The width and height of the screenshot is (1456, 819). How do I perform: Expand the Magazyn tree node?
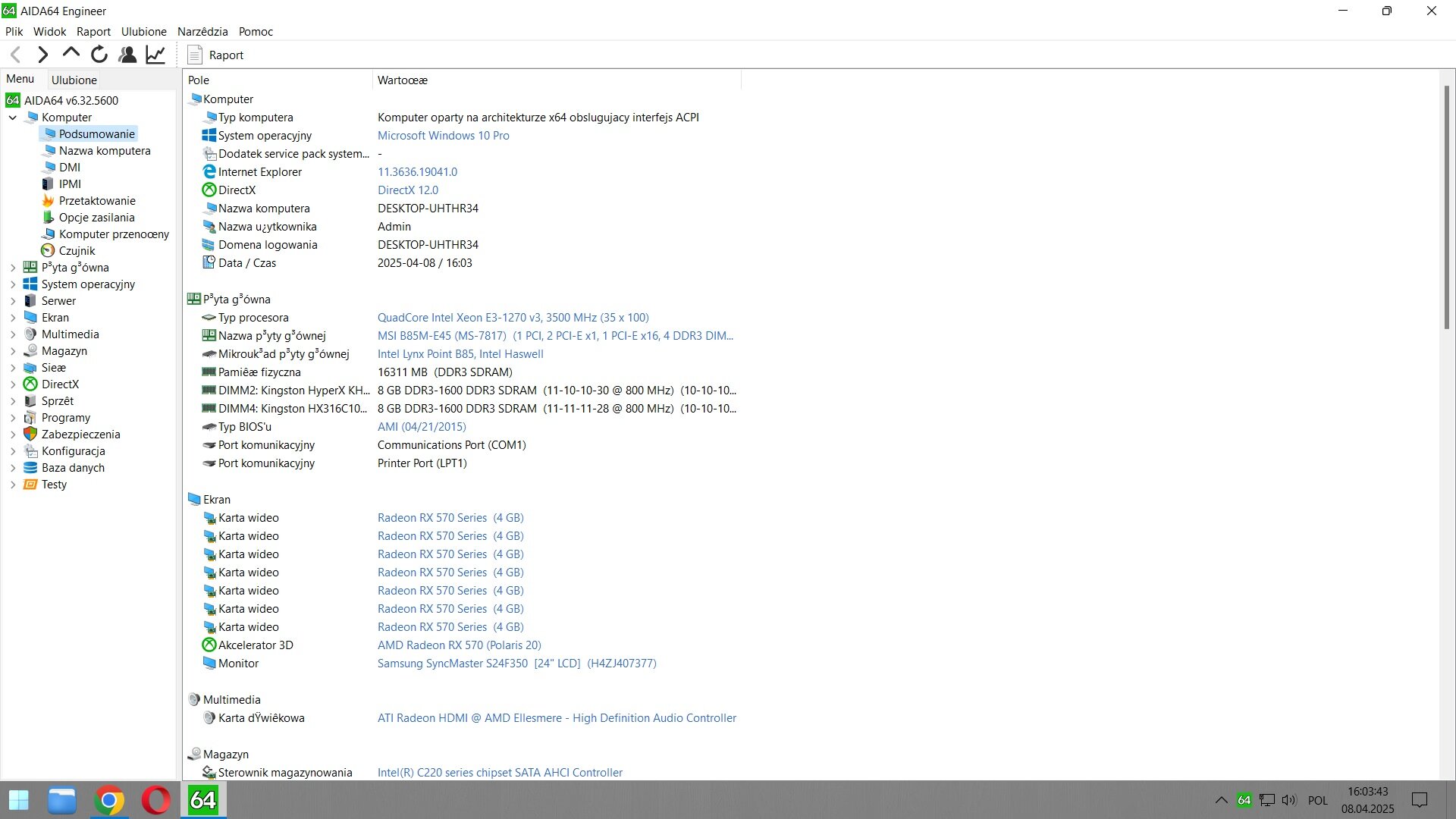pyautogui.click(x=13, y=351)
